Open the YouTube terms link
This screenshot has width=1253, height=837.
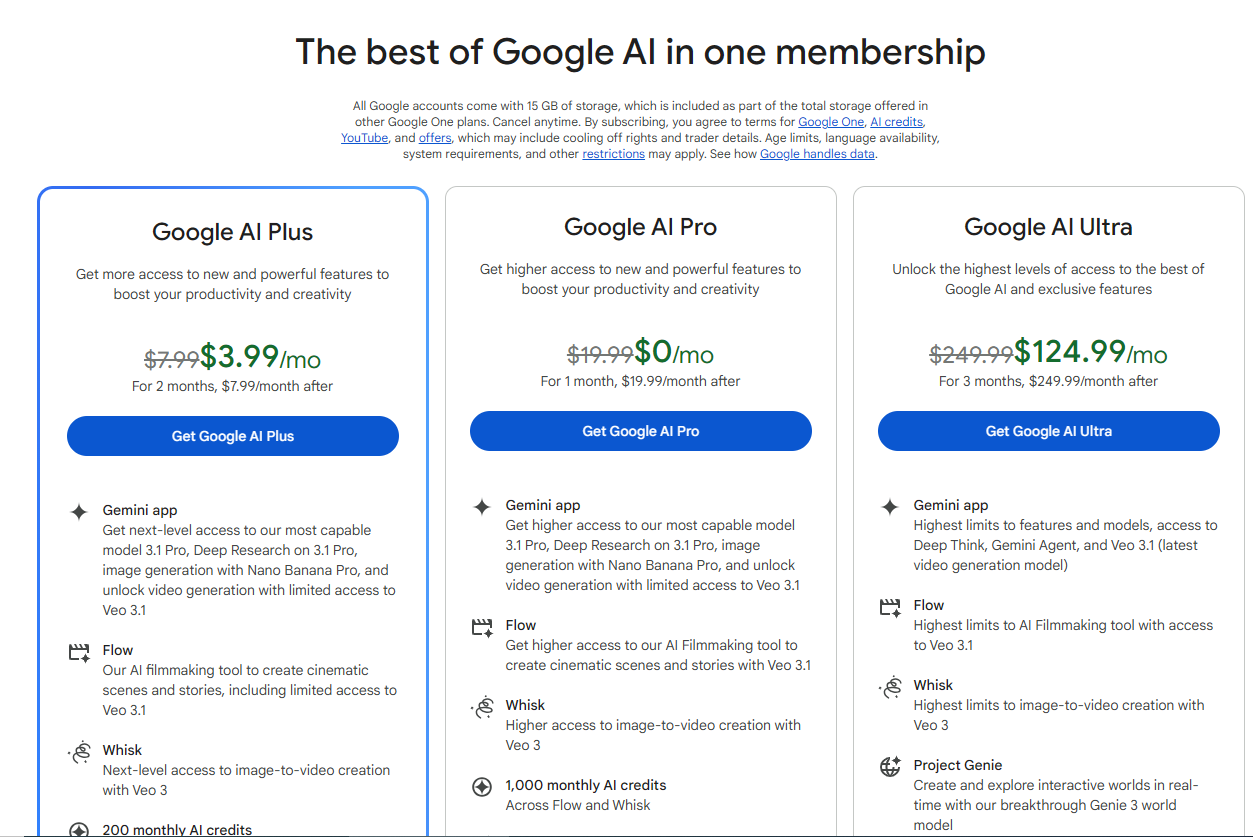click(x=364, y=137)
